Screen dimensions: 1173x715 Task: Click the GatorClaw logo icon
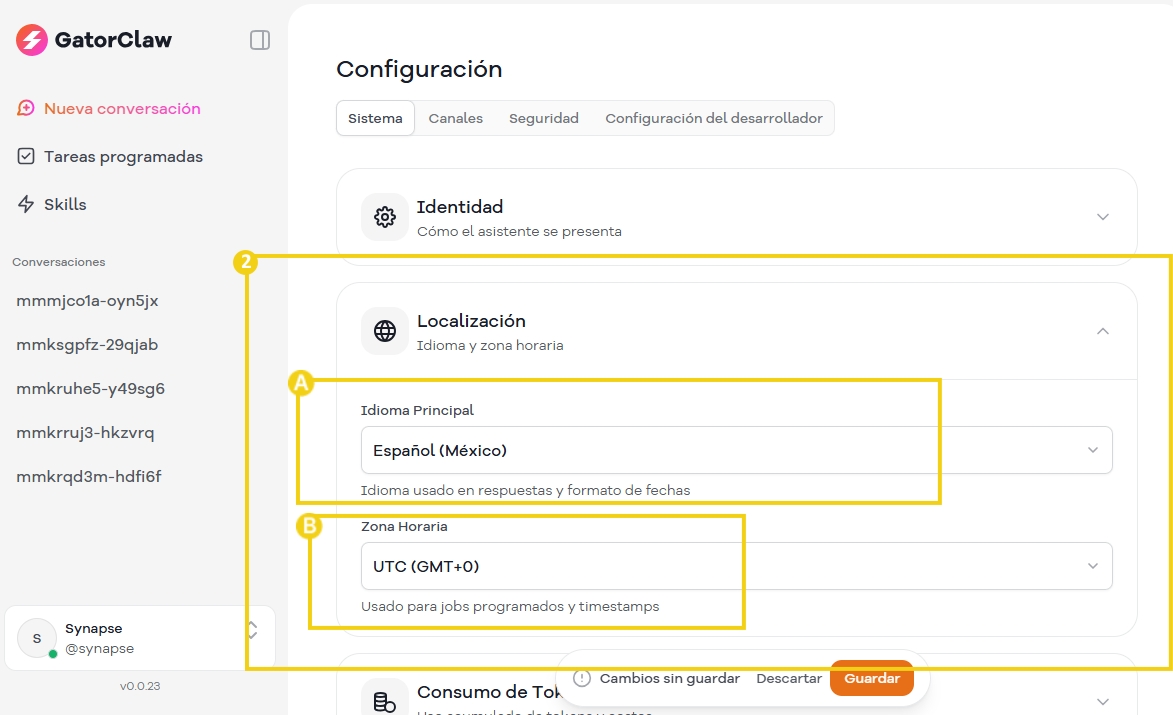pyautogui.click(x=32, y=40)
